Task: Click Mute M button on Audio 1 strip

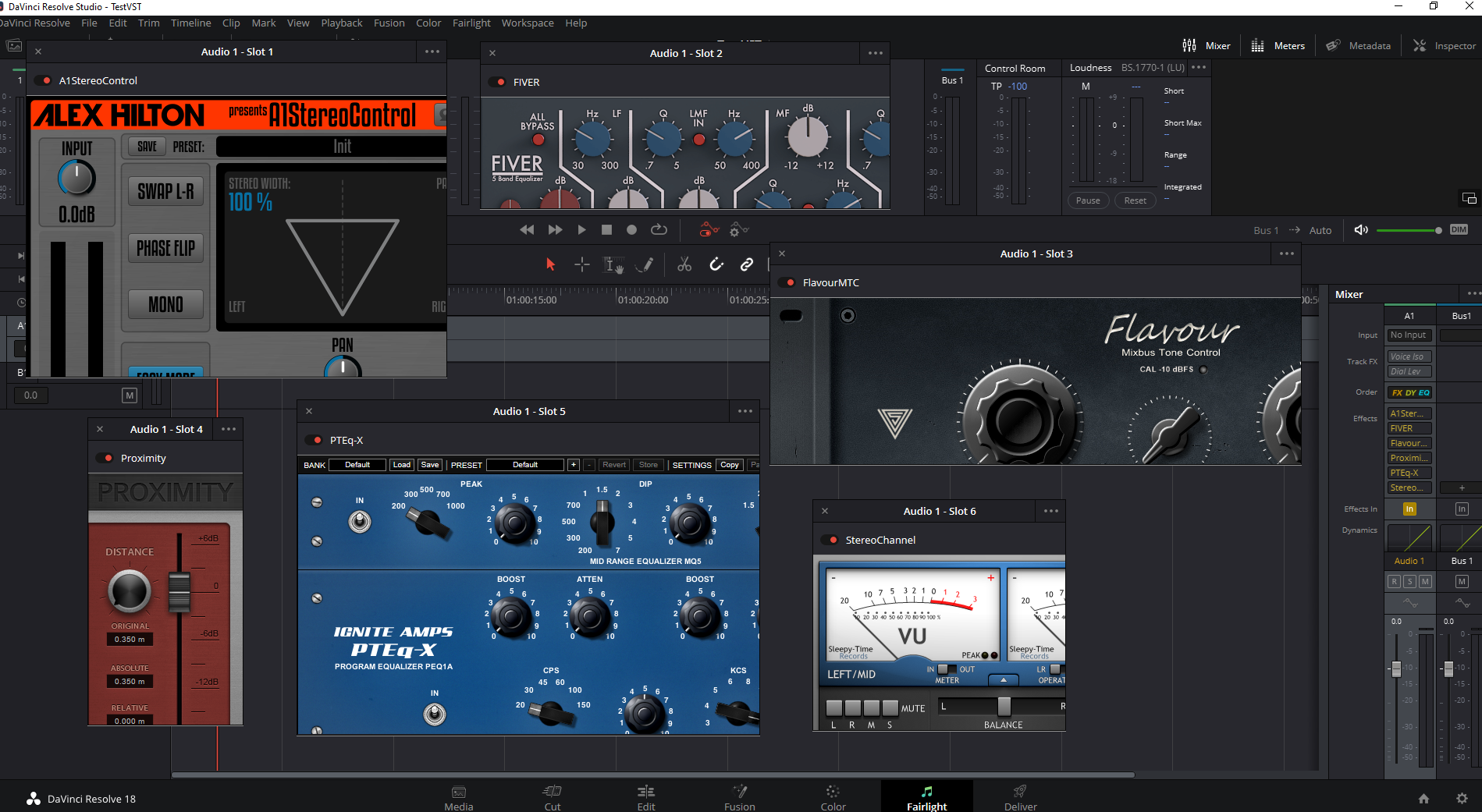Action: point(1425,581)
